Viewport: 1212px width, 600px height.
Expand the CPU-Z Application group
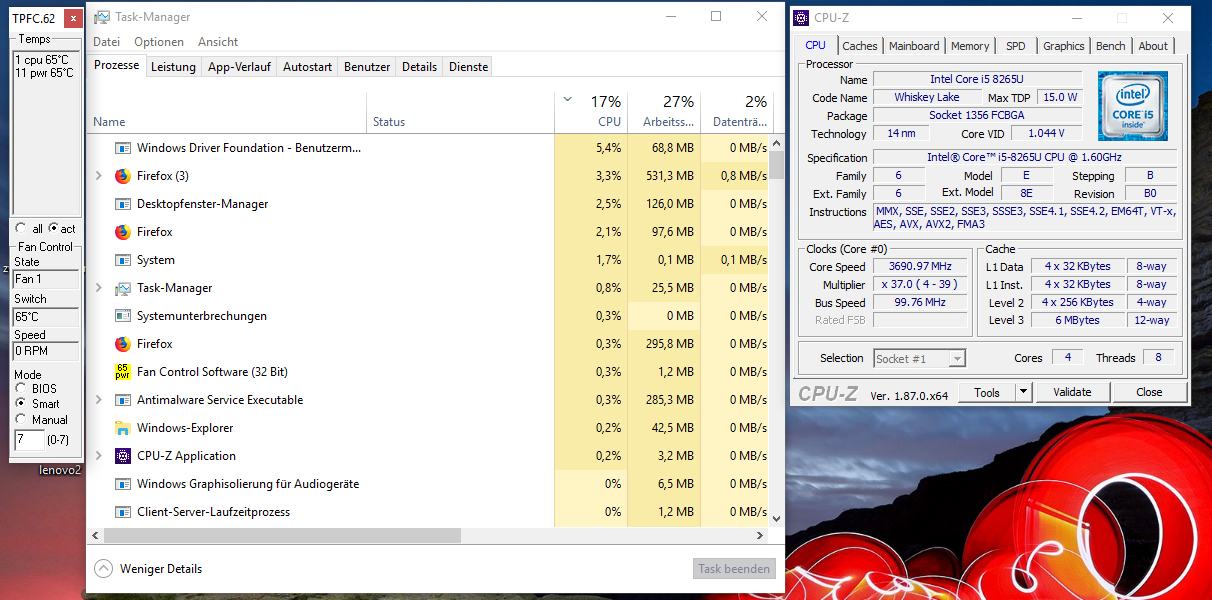[x=98, y=456]
